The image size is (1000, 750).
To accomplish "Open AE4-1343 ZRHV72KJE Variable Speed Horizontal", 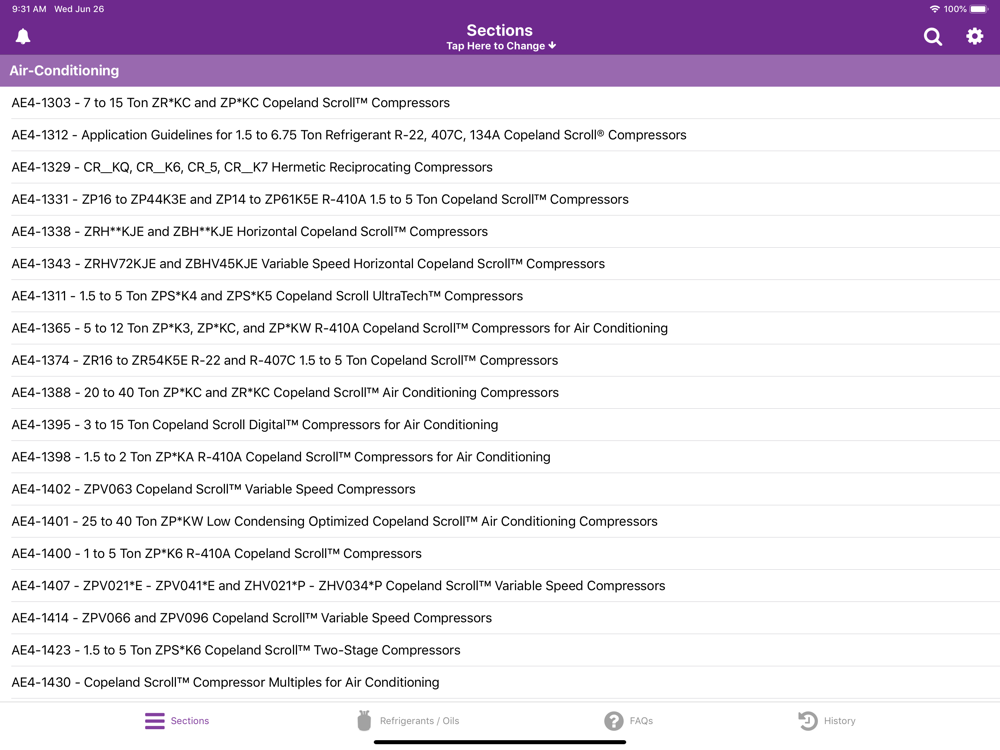I will tap(500, 264).
